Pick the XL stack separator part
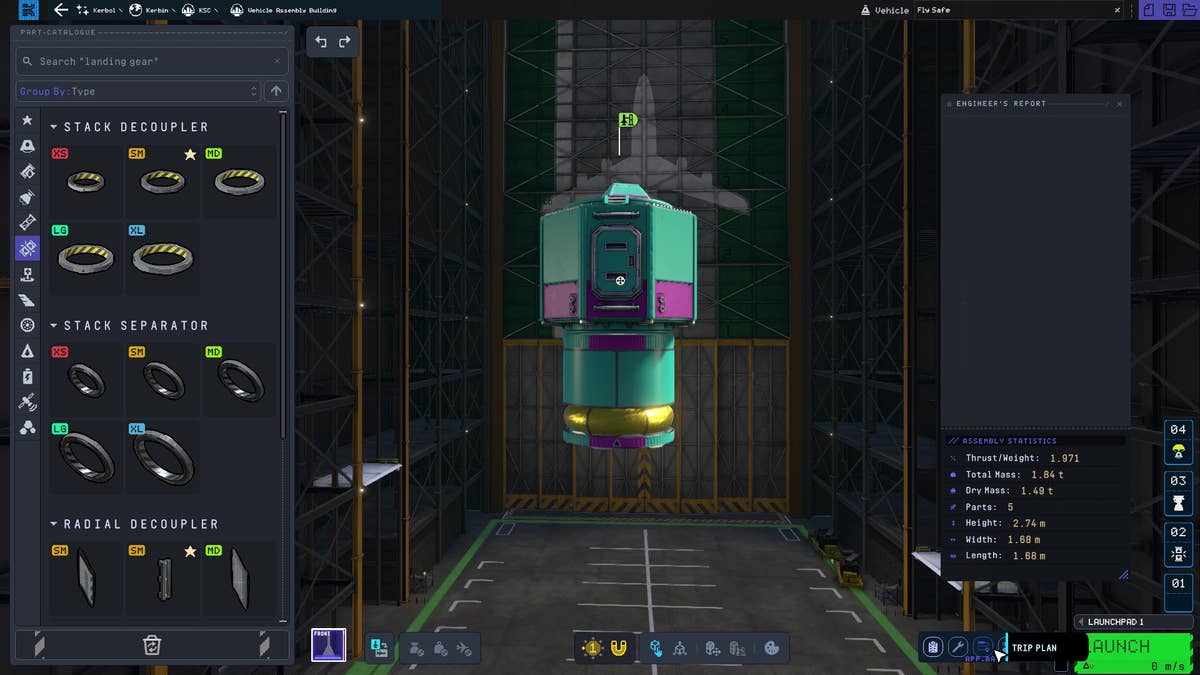 click(162, 456)
